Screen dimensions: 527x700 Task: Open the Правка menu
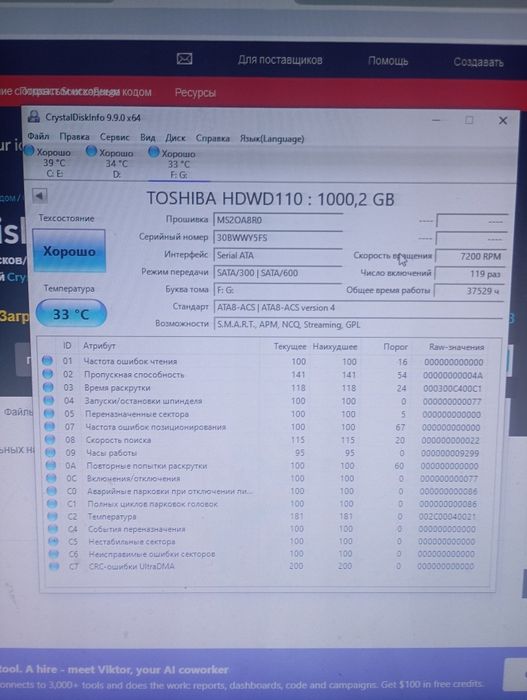pos(74,137)
